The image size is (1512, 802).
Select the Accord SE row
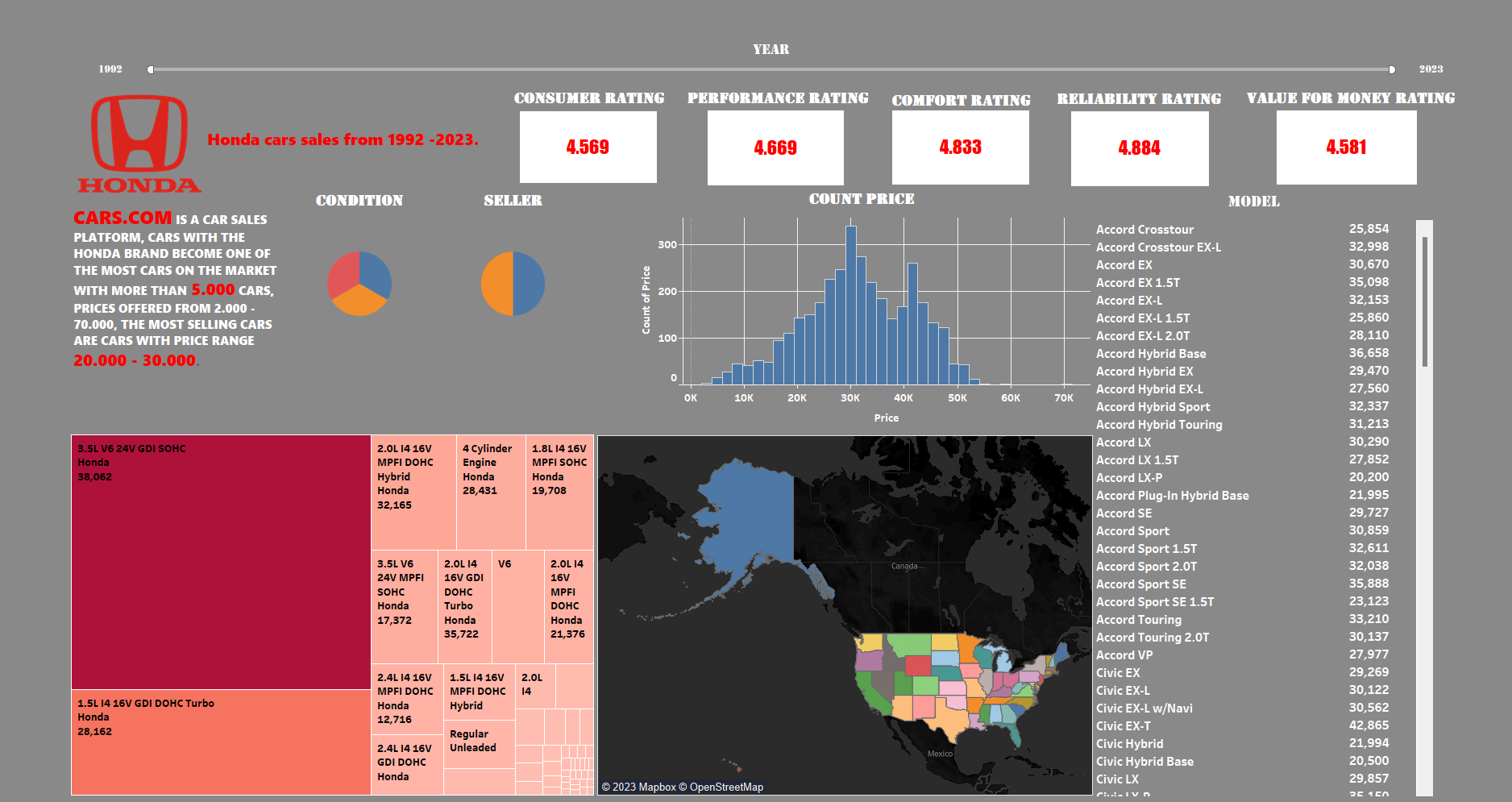(1242, 513)
